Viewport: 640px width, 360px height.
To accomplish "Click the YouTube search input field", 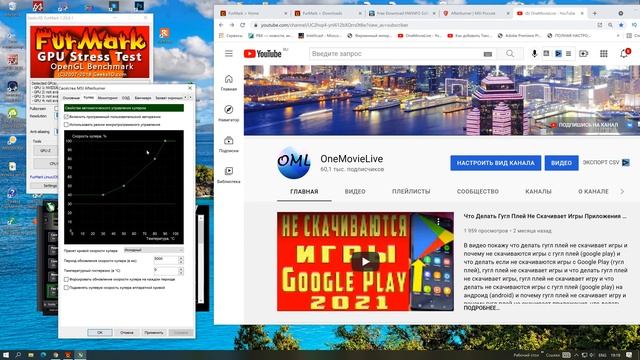I will point(396,53).
